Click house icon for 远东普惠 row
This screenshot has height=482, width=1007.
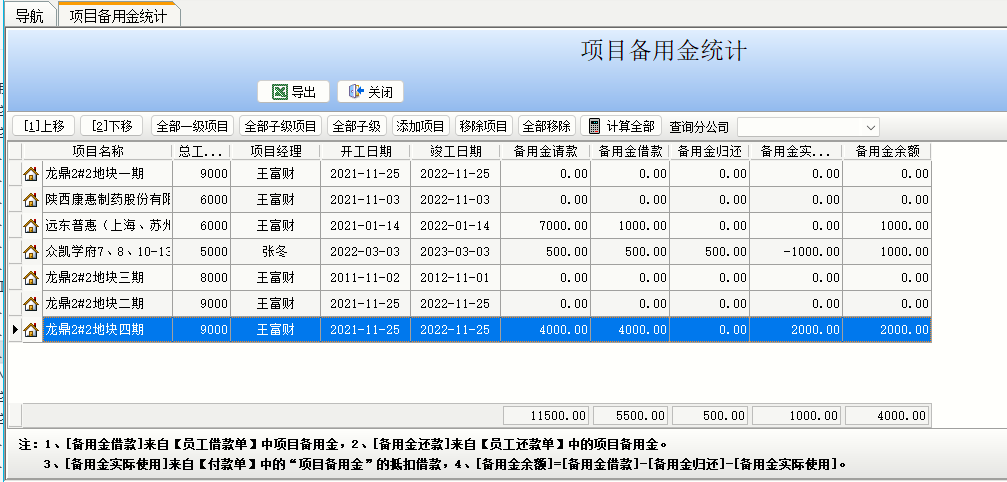pos(31,226)
